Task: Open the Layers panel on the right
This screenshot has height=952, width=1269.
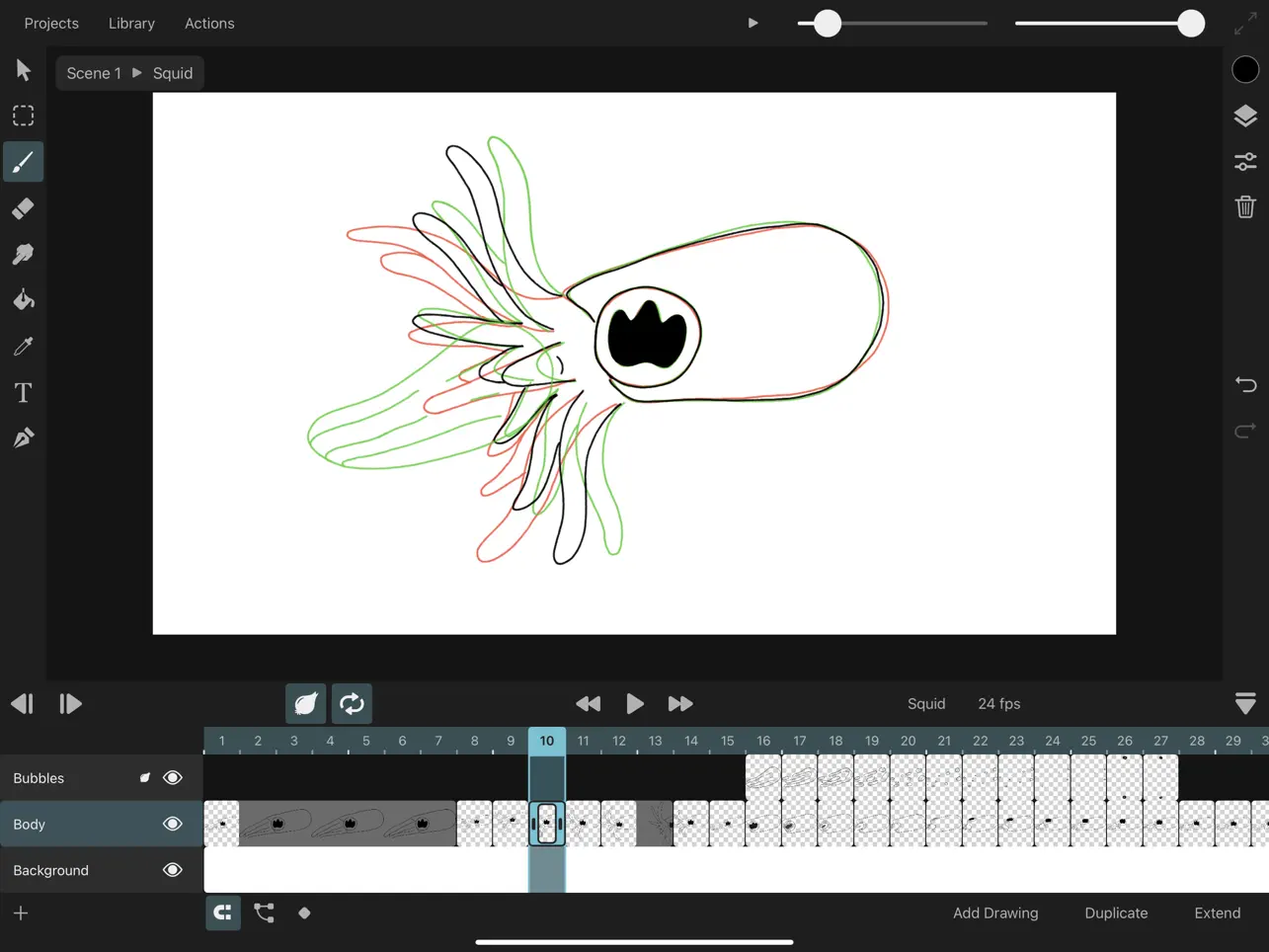Action: 1244,116
